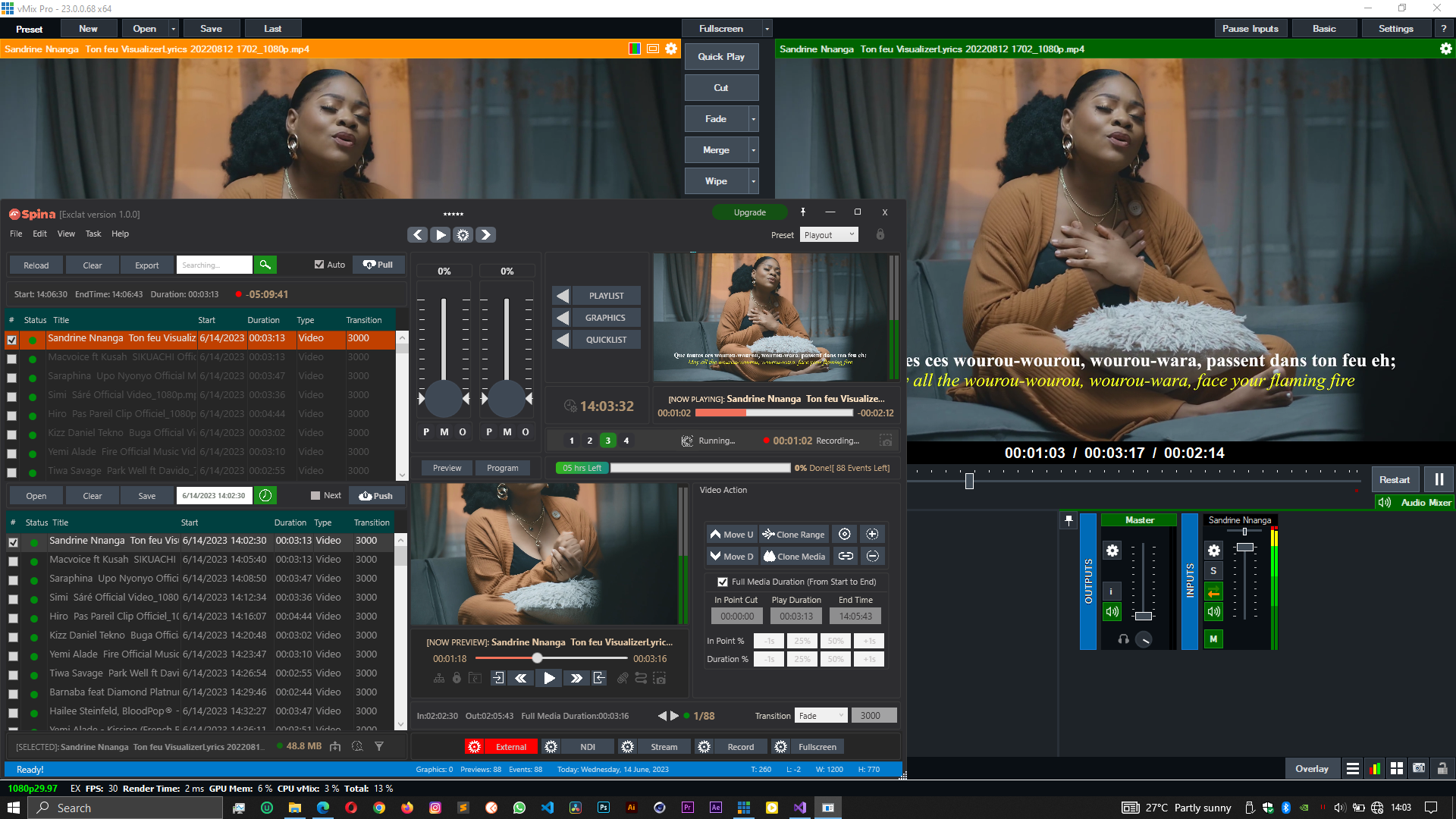This screenshot has width=1456, height=819.
Task: Open the Stream settings gear
Action: [x=627, y=747]
